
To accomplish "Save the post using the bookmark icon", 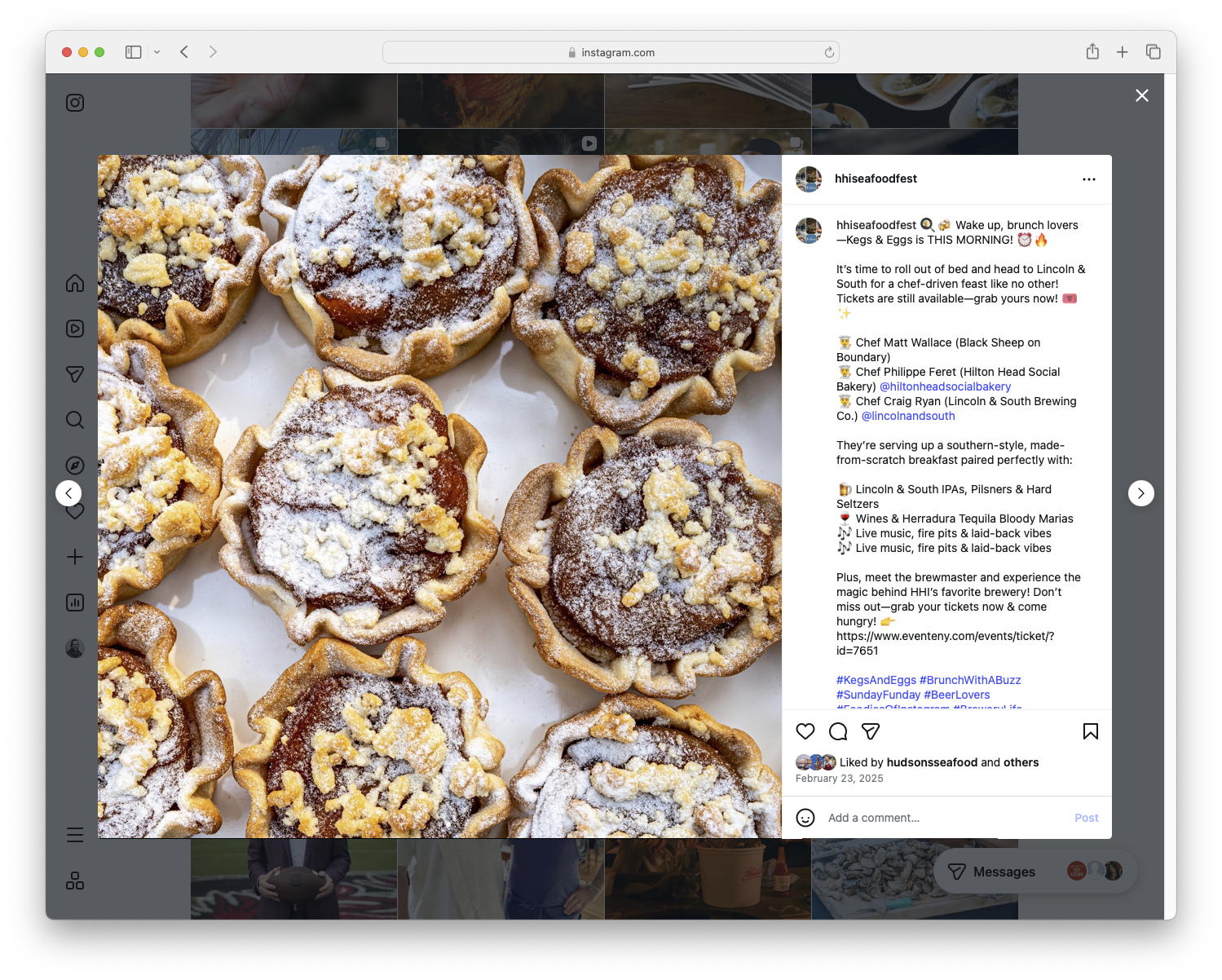I will coord(1091,731).
